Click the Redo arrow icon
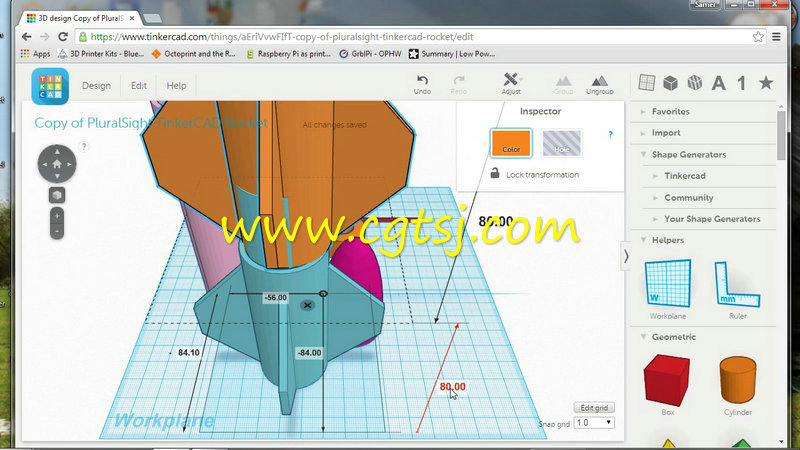 click(x=459, y=80)
